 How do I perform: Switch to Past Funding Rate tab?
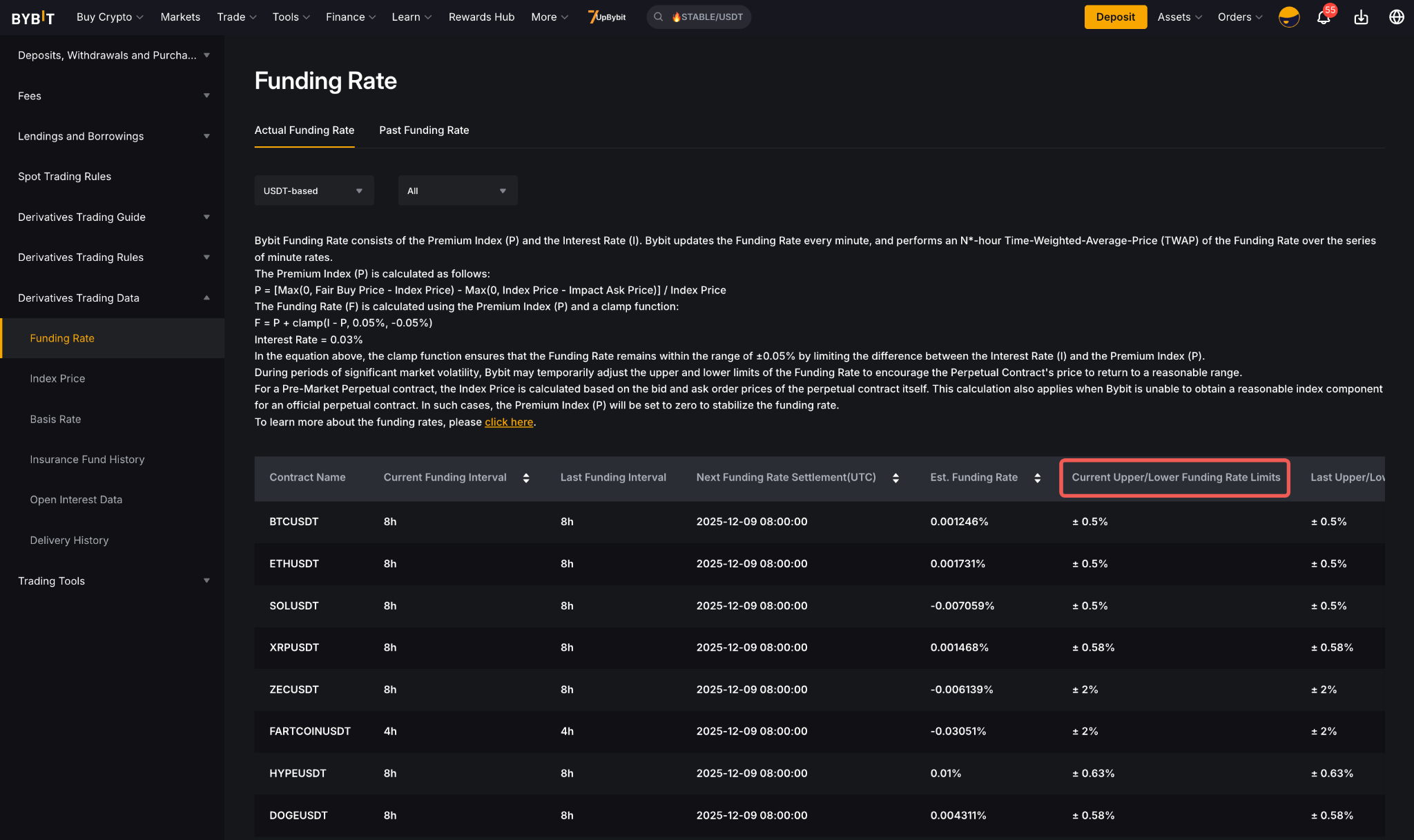(424, 130)
